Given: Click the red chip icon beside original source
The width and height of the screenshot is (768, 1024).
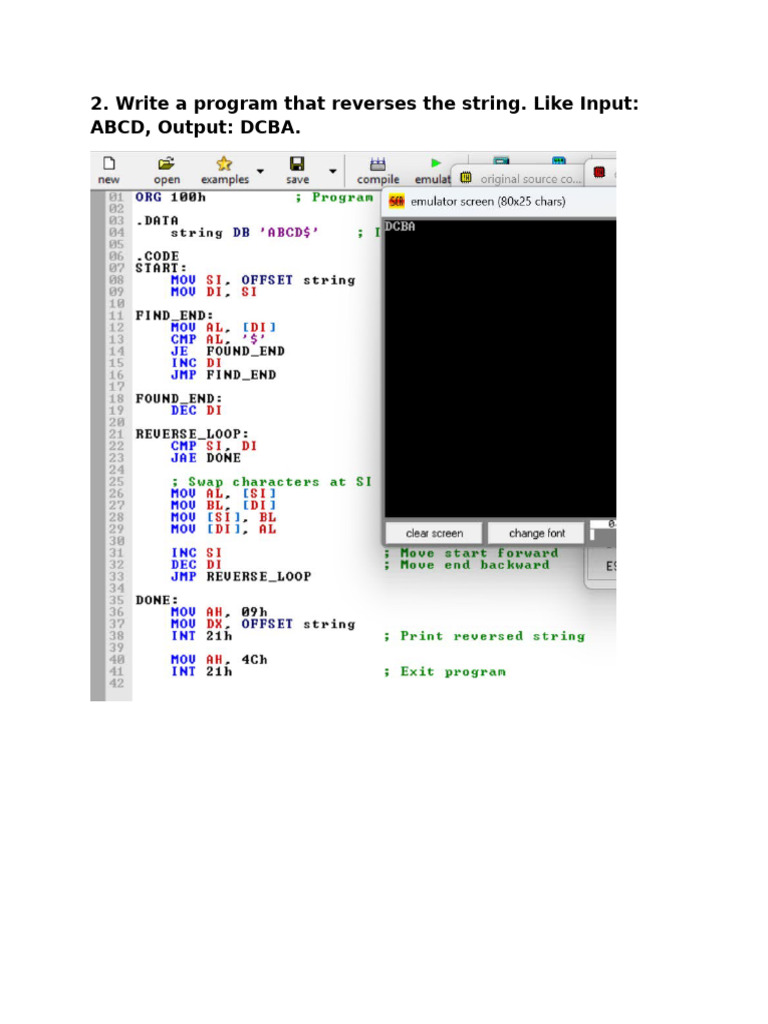Looking at the screenshot, I should (x=599, y=172).
